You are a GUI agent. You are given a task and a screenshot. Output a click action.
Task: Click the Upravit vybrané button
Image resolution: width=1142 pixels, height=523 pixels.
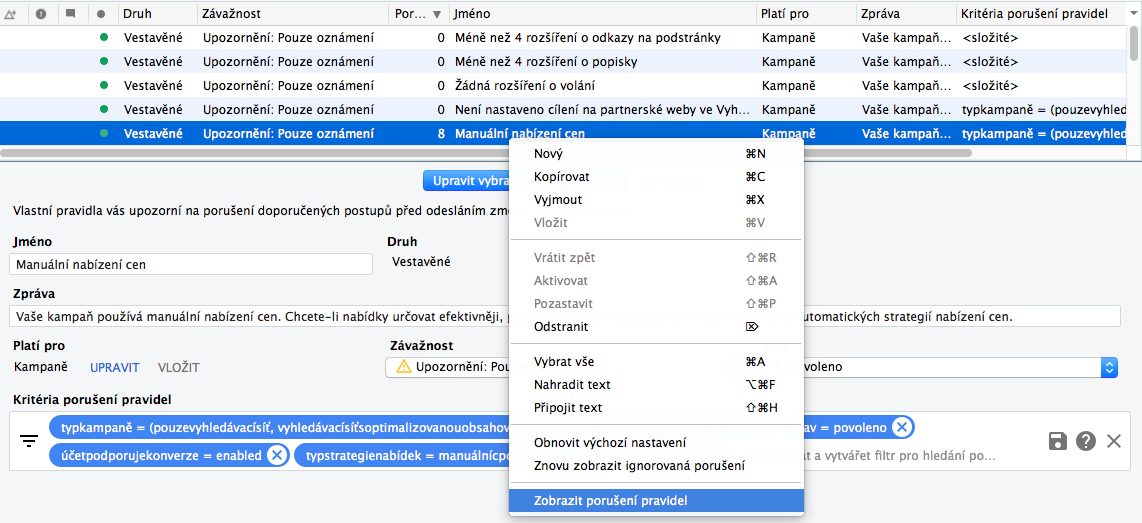point(466,181)
